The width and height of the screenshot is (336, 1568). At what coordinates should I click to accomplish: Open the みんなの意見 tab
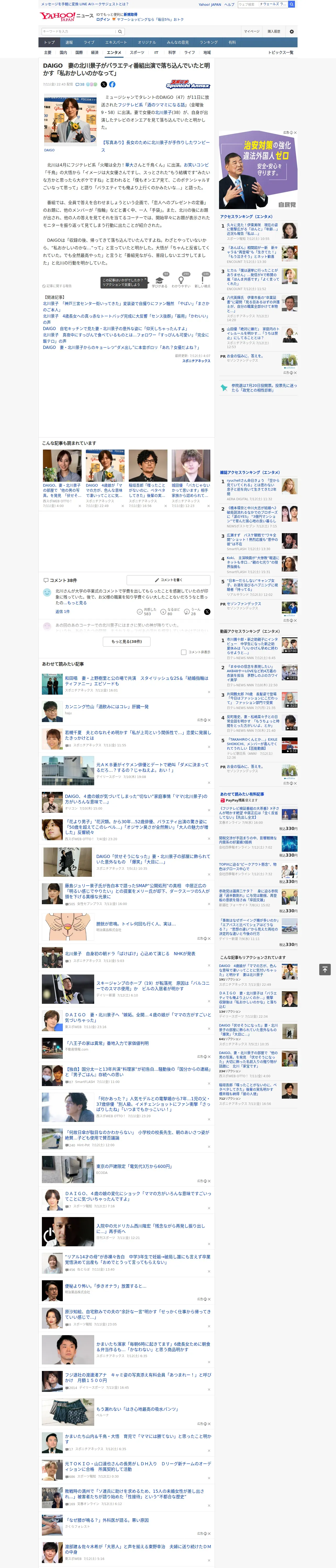tap(177, 42)
